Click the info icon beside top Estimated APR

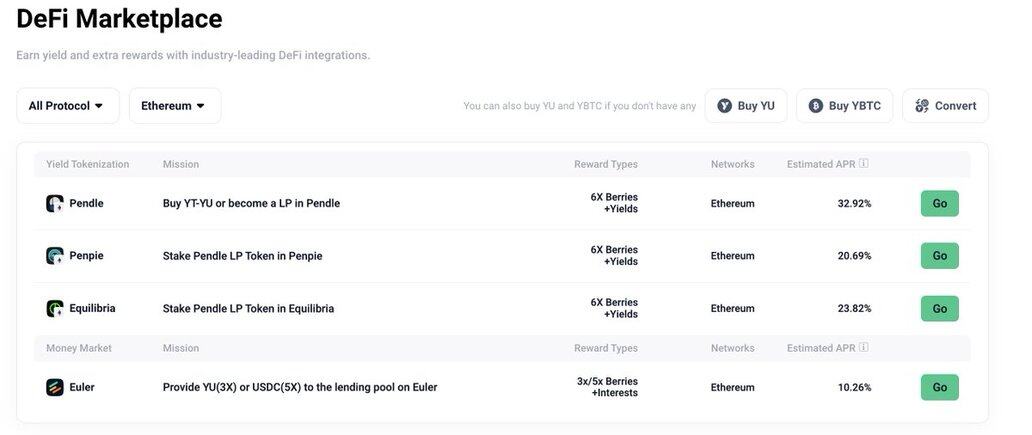pyautogui.click(x=864, y=164)
